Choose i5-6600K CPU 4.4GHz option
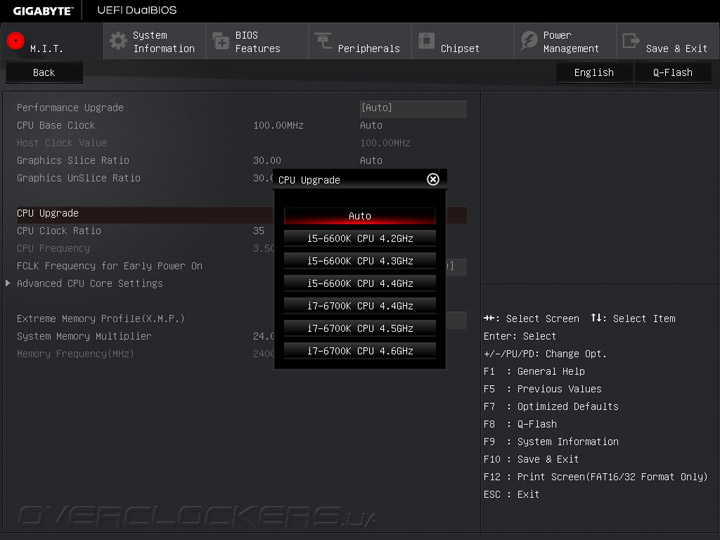This screenshot has height=540, width=720. click(x=360, y=283)
